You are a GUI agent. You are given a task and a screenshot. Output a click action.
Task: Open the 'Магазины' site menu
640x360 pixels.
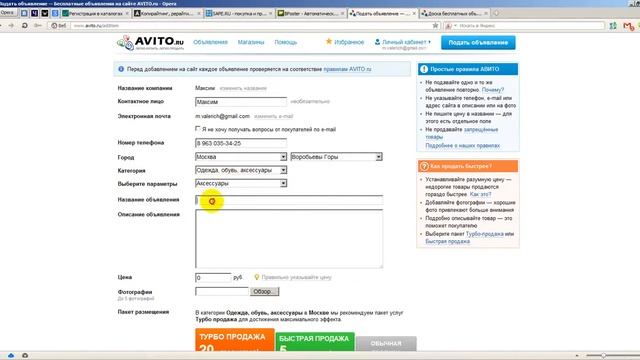pyautogui.click(x=251, y=42)
